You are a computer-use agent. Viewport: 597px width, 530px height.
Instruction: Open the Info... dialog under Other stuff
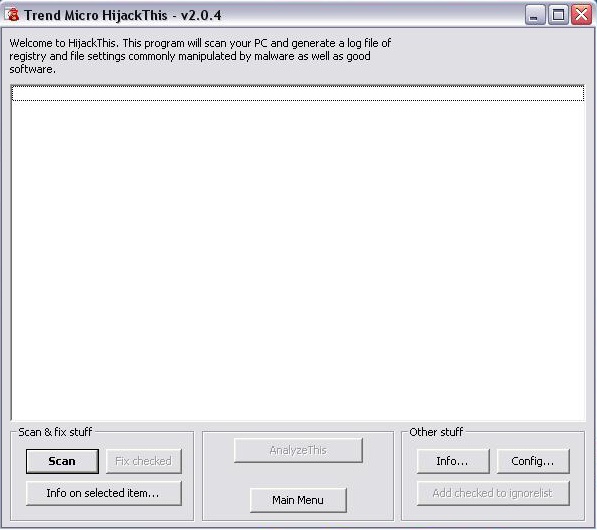coord(453,461)
